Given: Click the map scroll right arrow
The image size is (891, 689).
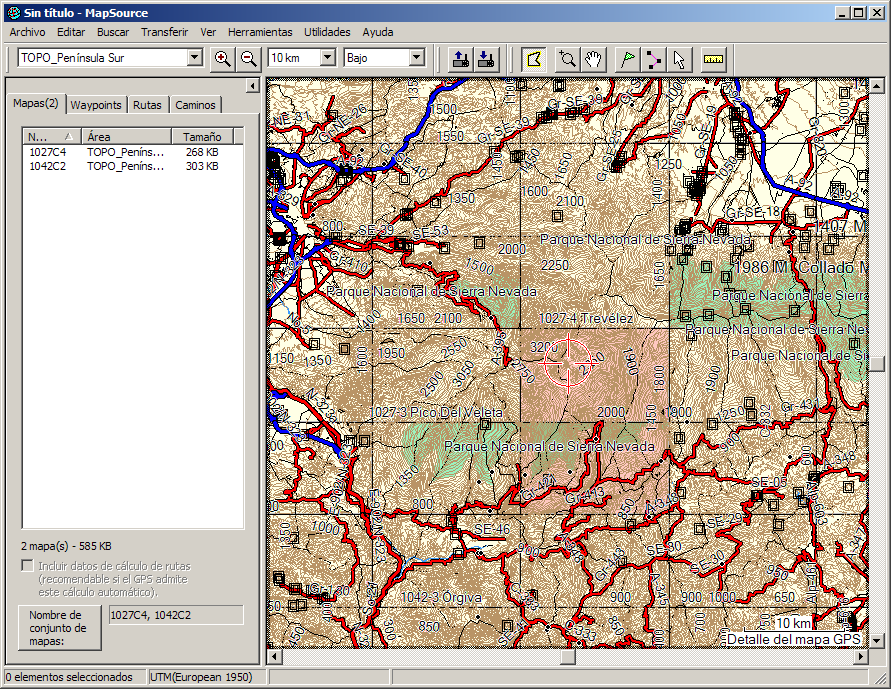Looking at the screenshot, I should pyautogui.click(x=861, y=657).
